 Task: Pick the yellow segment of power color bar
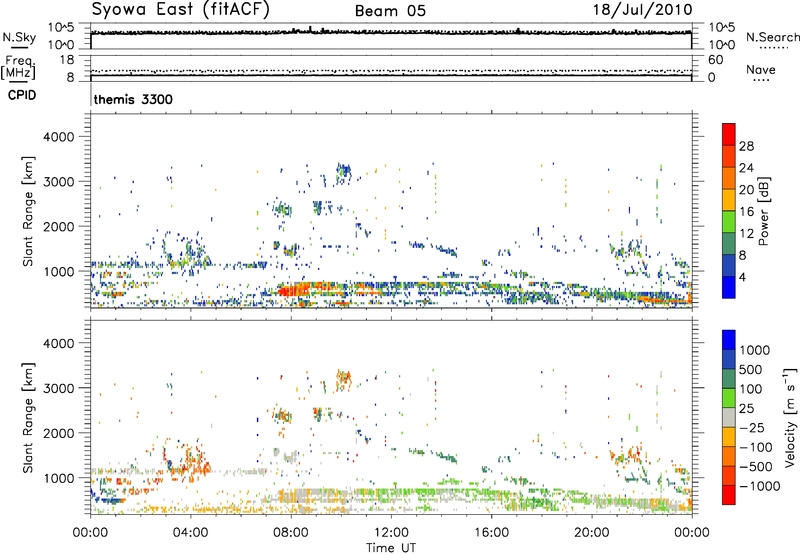point(729,199)
